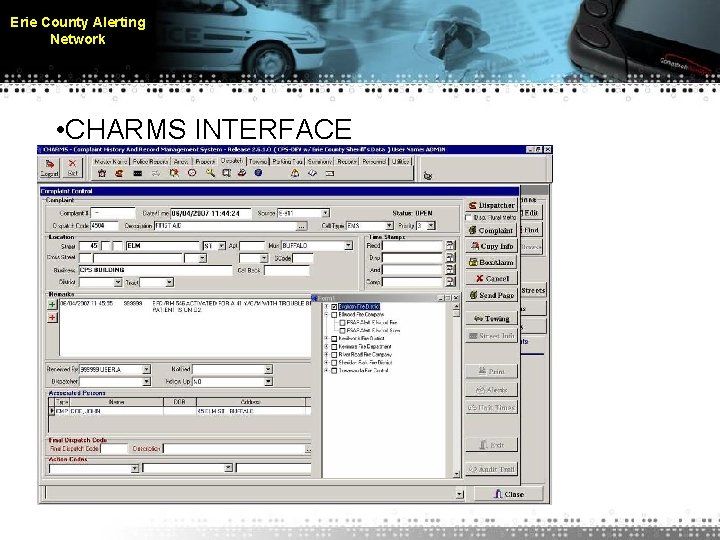Stamp the Comp time using its icon
Image resolution: width=720 pixels, height=540 pixels.
tap(450, 281)
